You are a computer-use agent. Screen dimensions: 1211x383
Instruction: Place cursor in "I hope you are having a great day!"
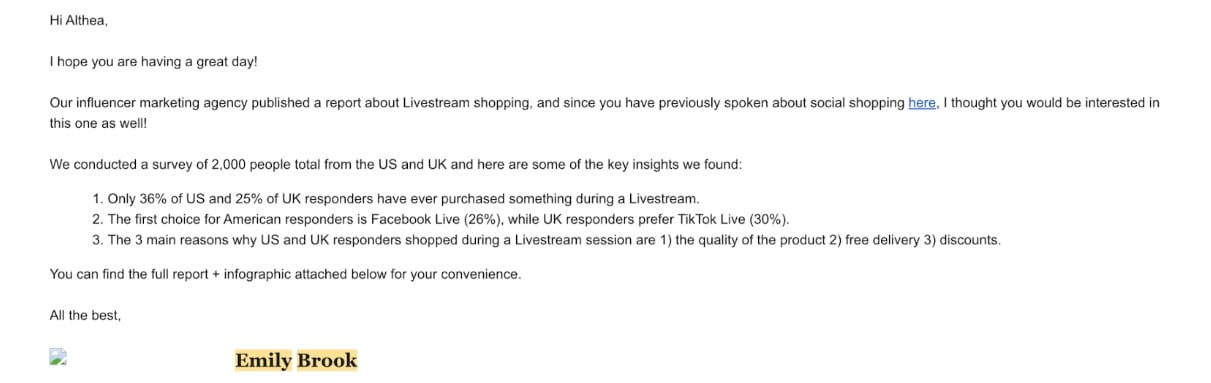tap(153, 62)
